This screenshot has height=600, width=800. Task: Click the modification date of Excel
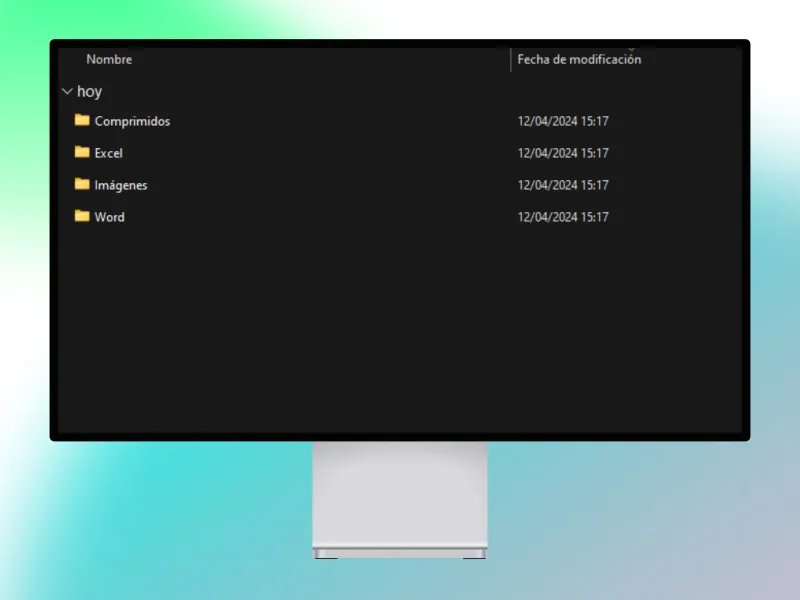tap(563, 153)
